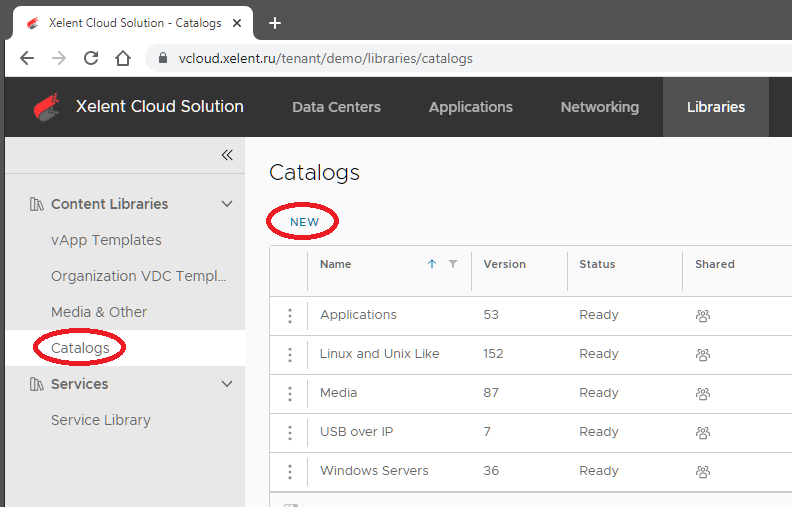
Task: Click shared users icon in Linux row
Action: pyautogui.click(x=703, y=354)
